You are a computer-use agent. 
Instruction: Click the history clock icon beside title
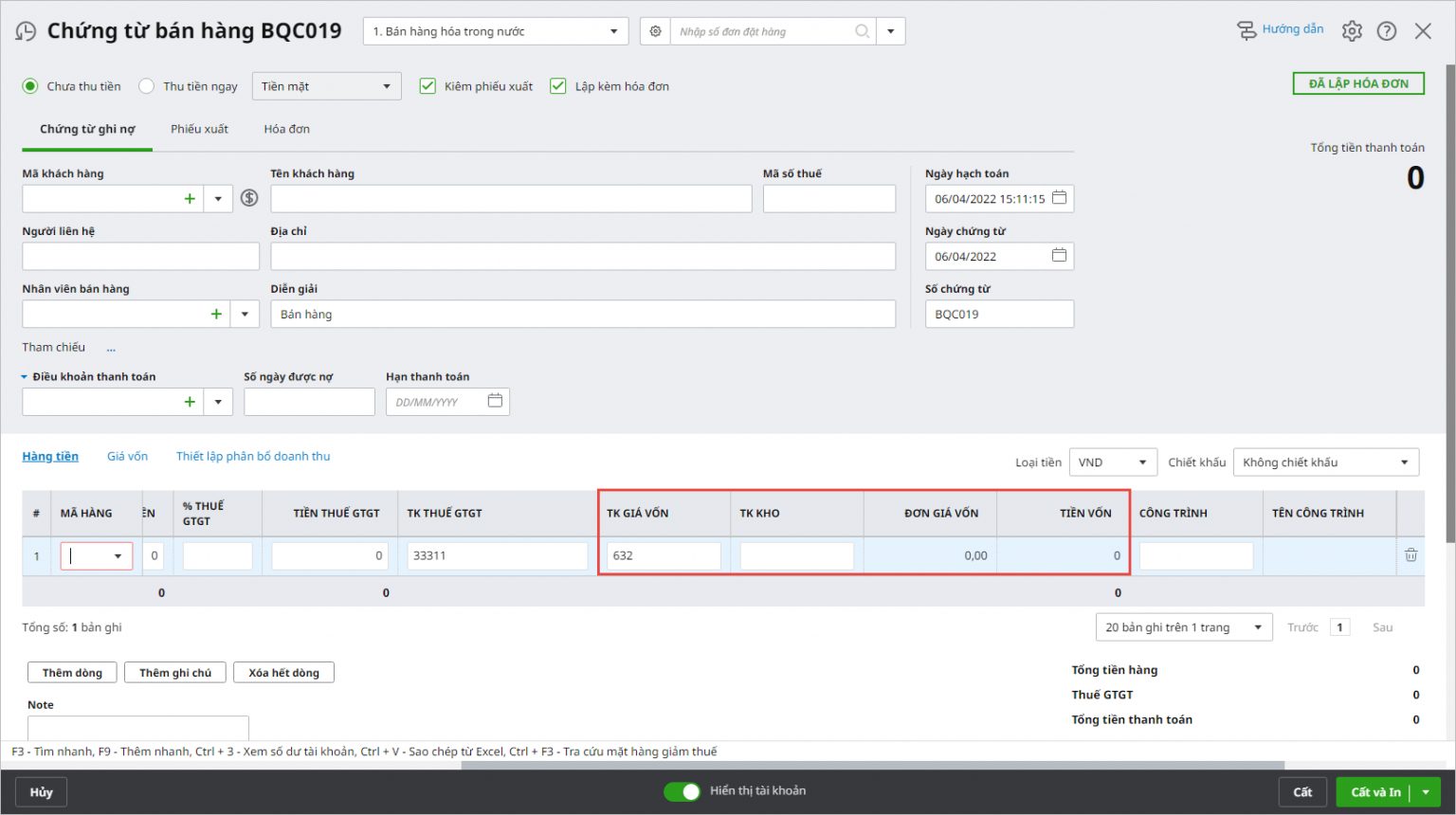[26, 31]
